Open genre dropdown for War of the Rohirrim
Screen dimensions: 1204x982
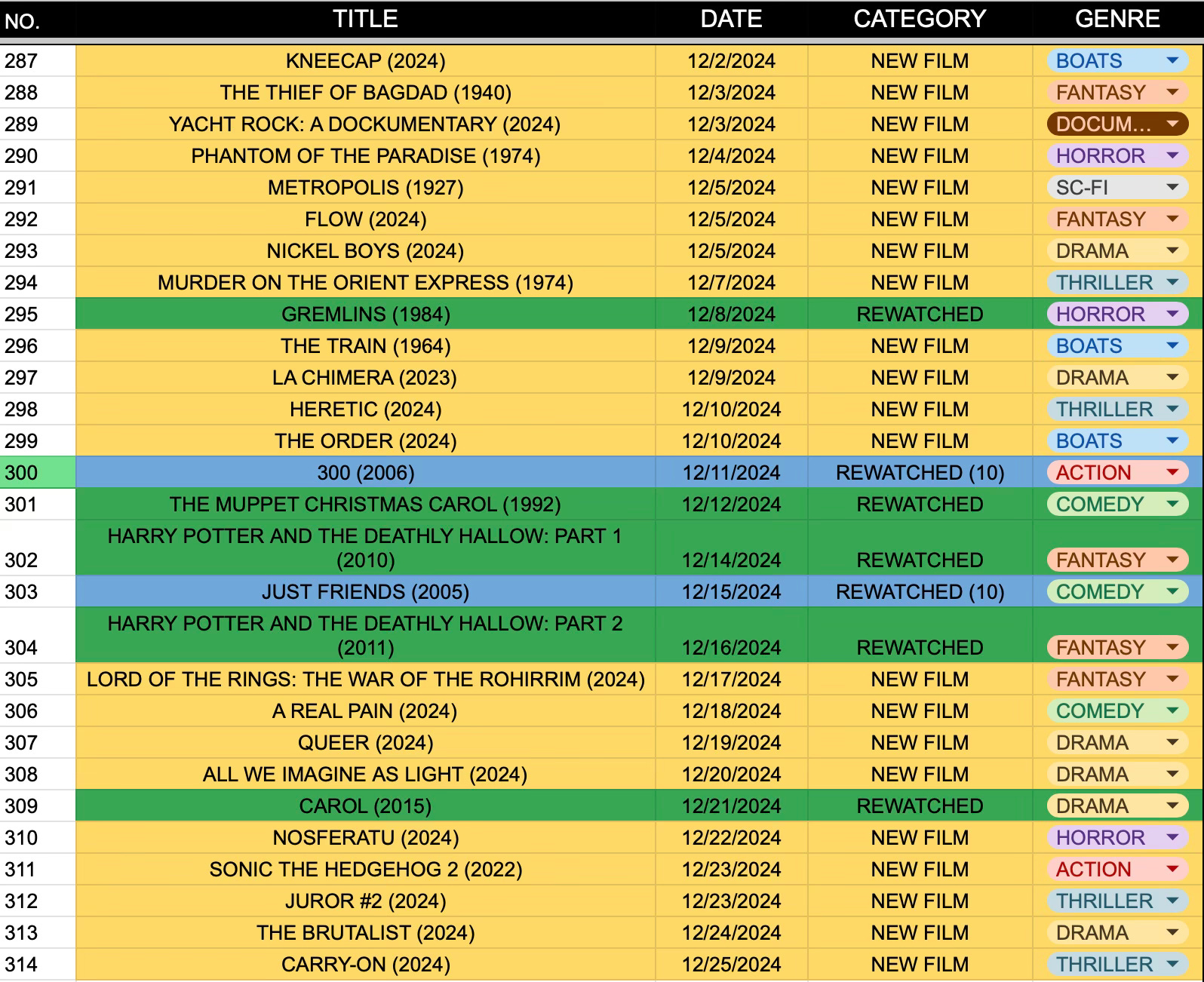[1117, 680]
